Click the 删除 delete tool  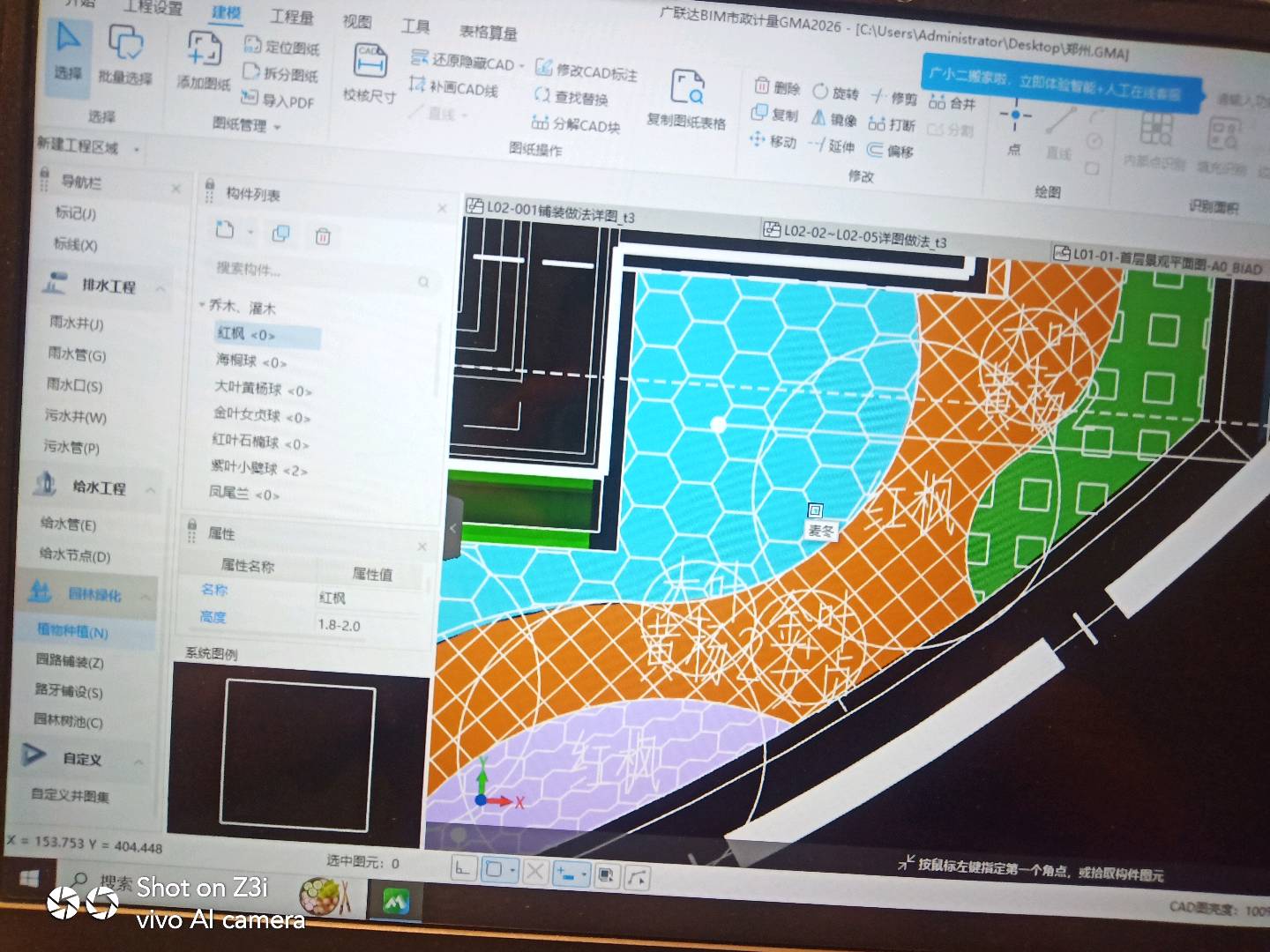[777, 87]
